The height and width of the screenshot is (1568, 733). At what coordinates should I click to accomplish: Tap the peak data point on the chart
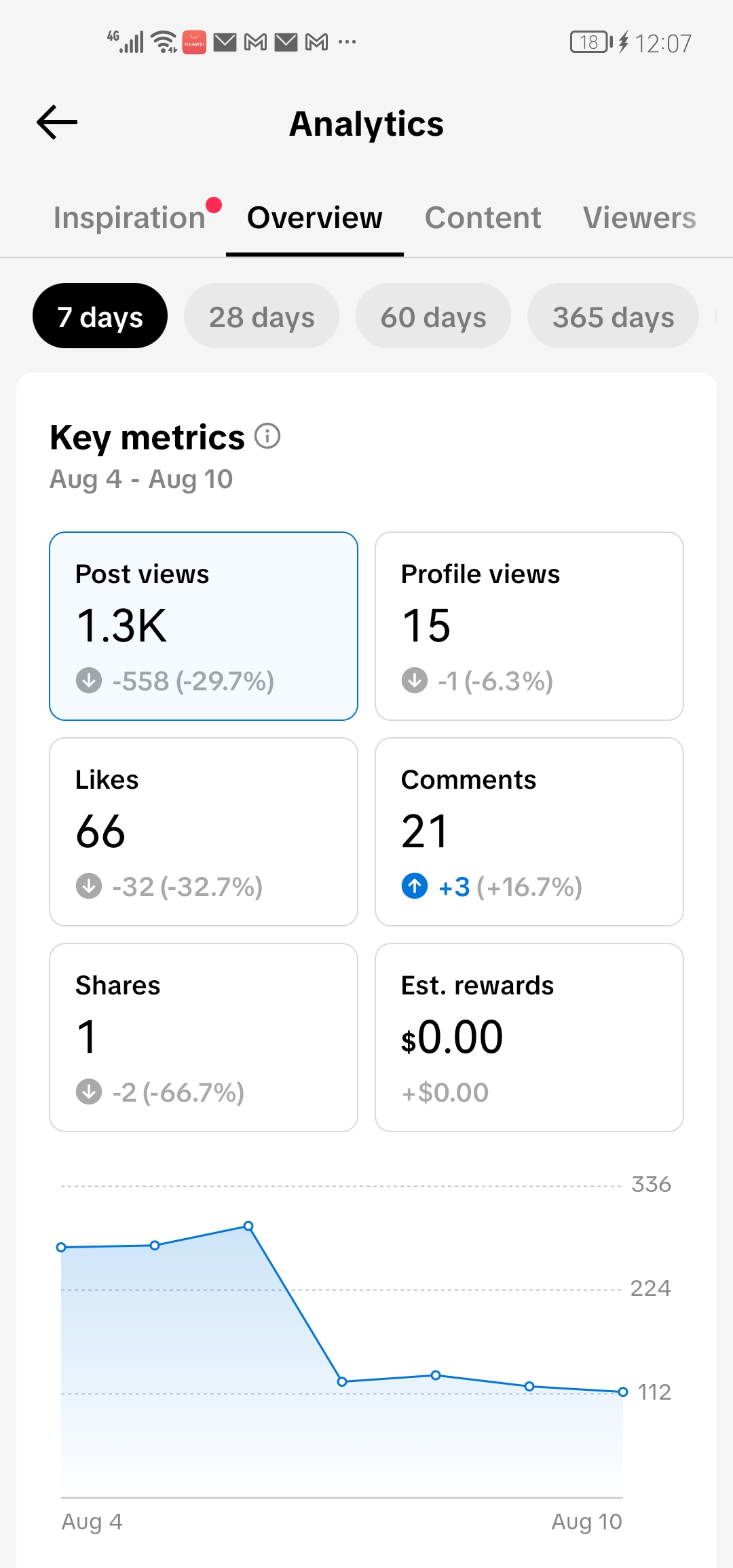click(248, 1226)
